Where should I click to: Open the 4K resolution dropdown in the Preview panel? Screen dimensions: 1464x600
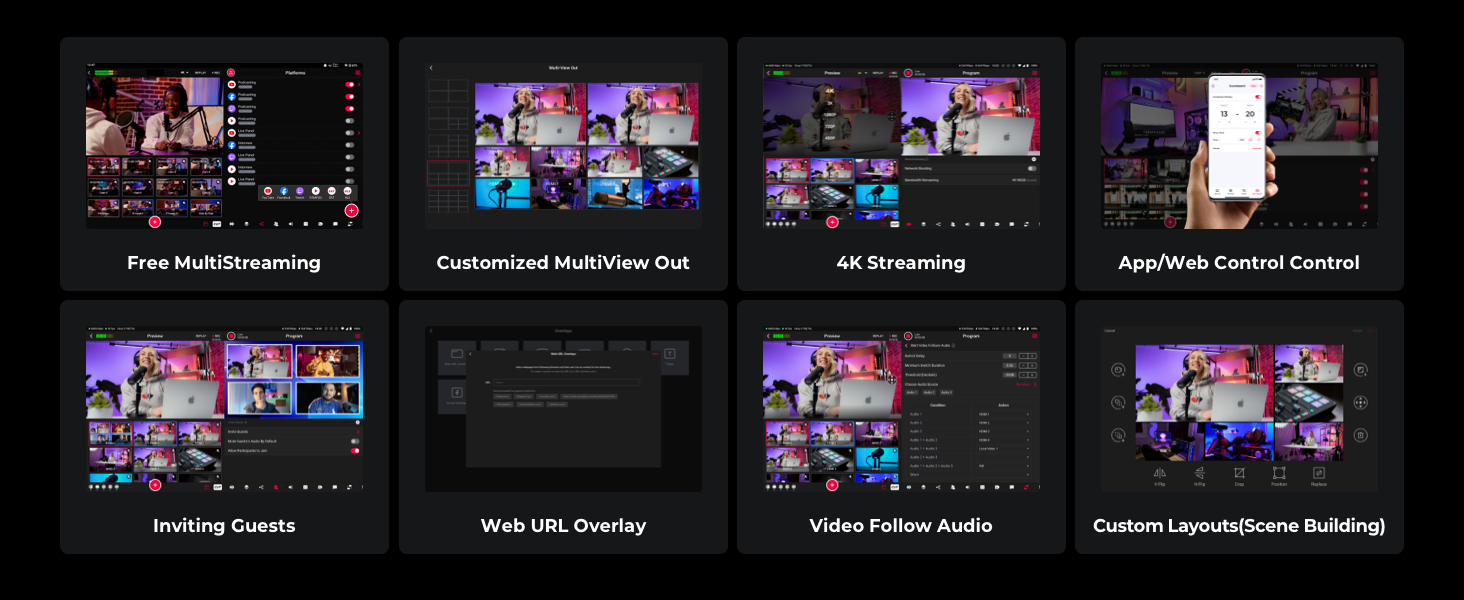click(830, 90)
